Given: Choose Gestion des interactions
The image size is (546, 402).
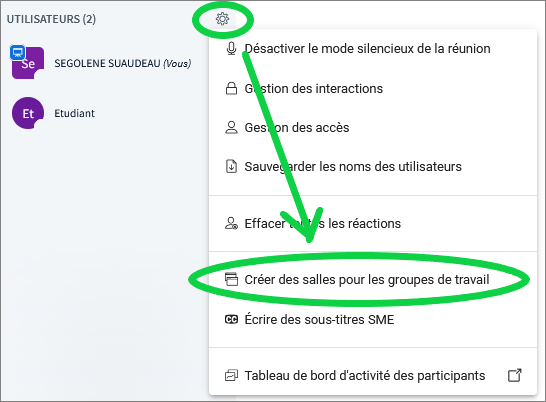Looking at the screenshot, I should tap(373, 88).
